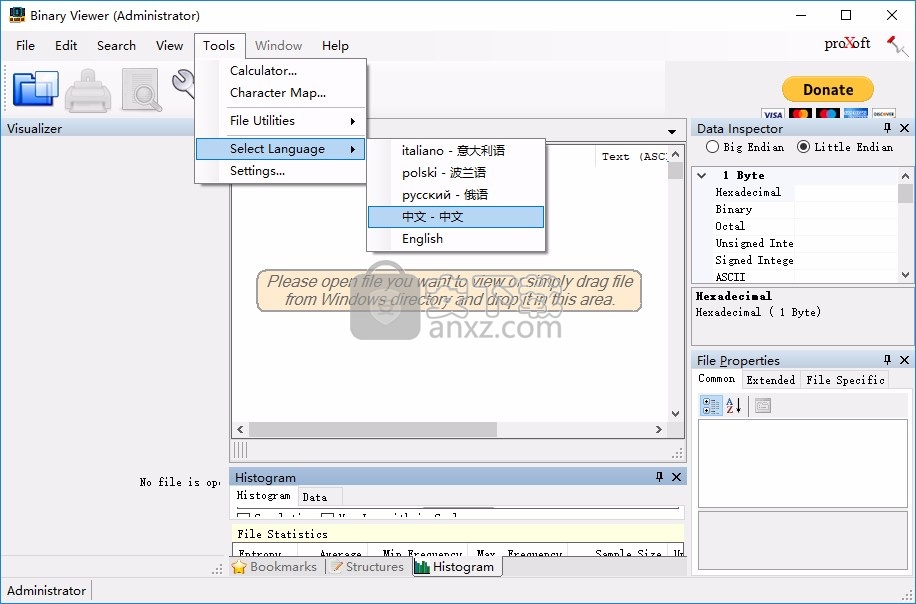This screenshot has height=604, width=916.
Task: Pin the File Properties panel
Action: pyautogui.click(x=887, y=360)
